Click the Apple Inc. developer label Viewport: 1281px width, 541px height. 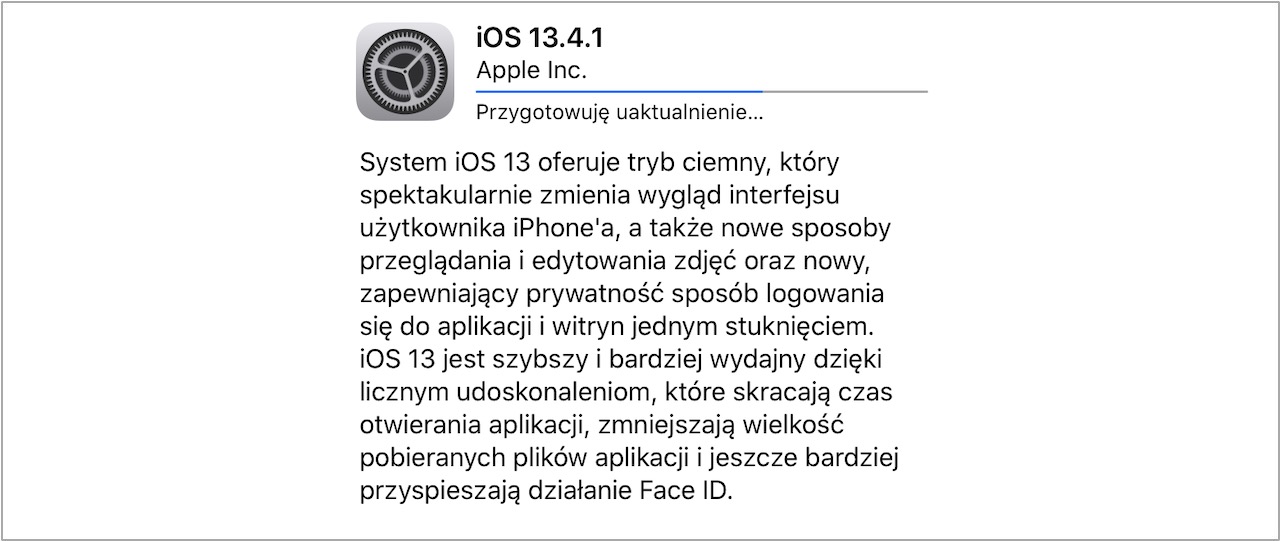tap(531, 71)
